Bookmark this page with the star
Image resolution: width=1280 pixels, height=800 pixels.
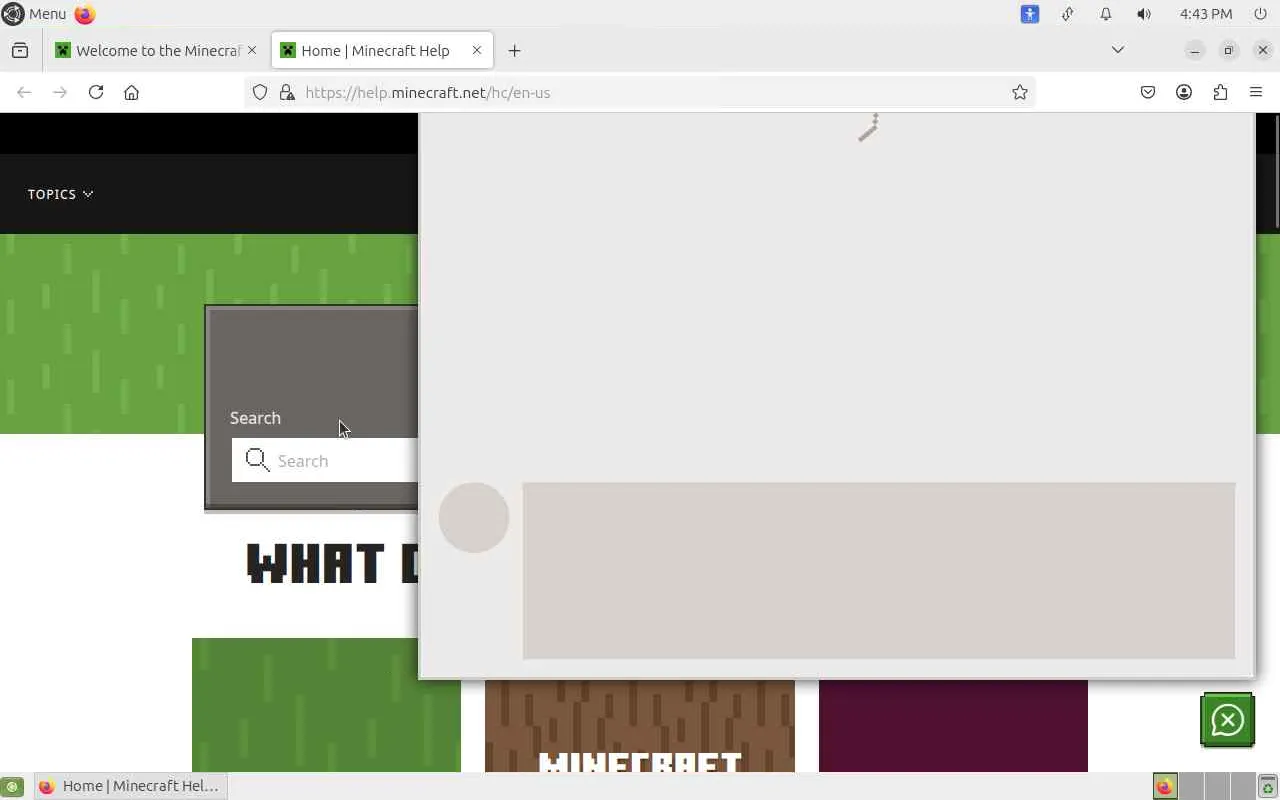click(x=1020, y=92)
